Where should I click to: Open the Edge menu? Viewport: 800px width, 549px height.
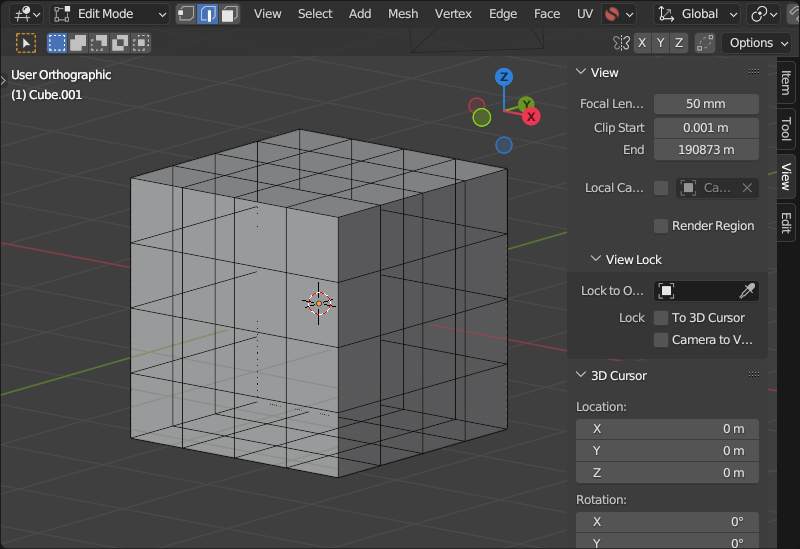503,14
